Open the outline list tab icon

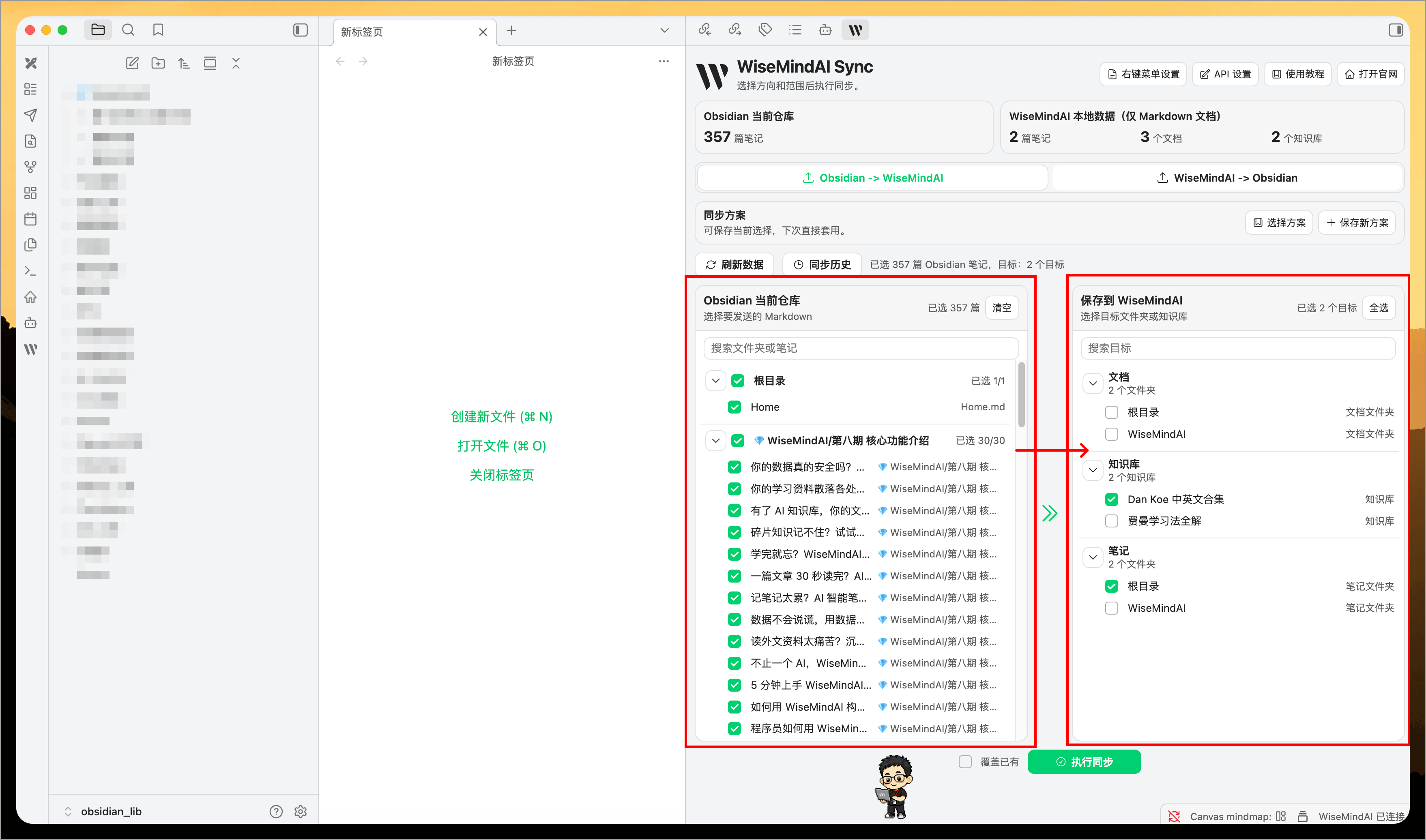click(x=795, y=30)
